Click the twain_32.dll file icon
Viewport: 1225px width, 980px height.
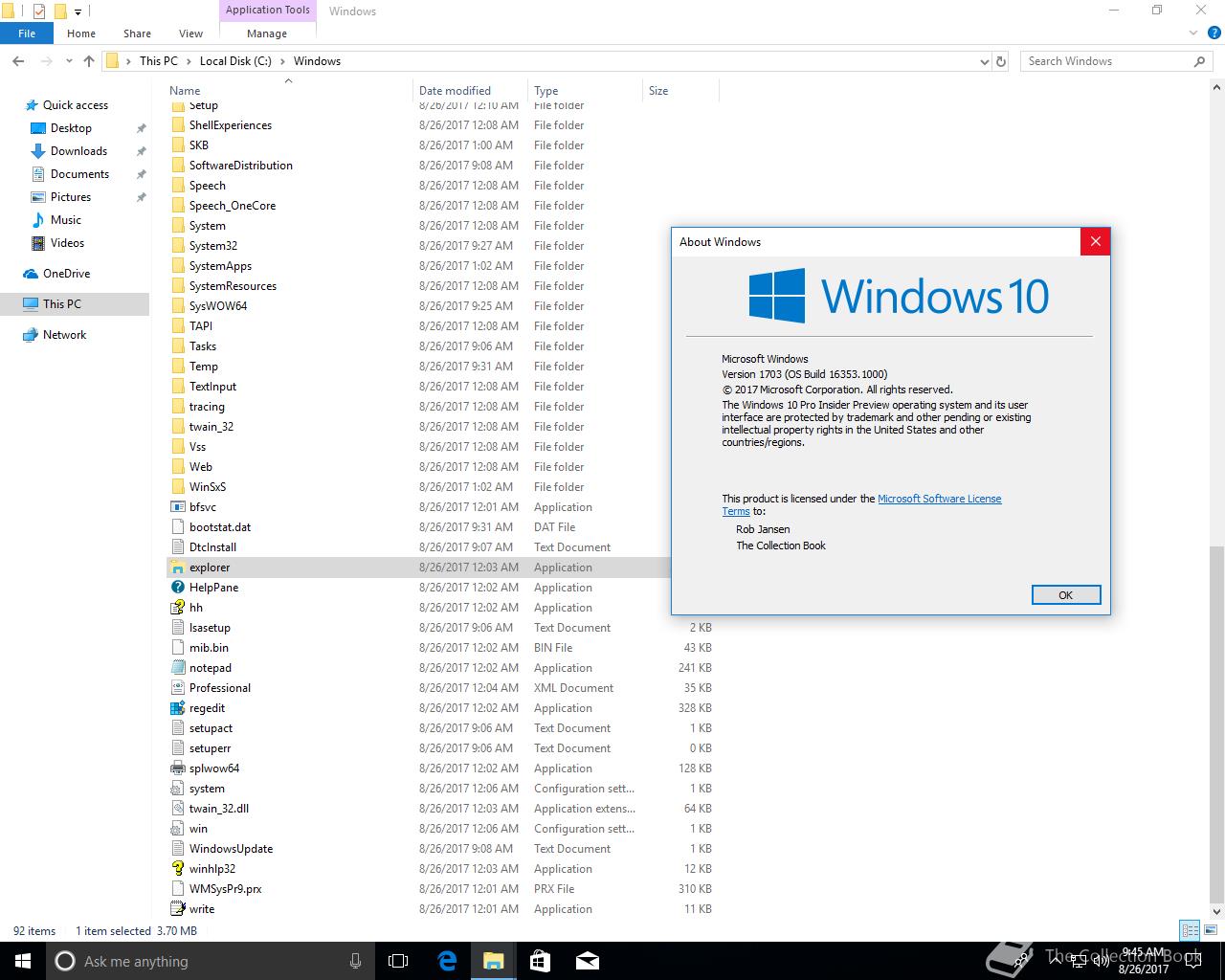tap(177, 809)
